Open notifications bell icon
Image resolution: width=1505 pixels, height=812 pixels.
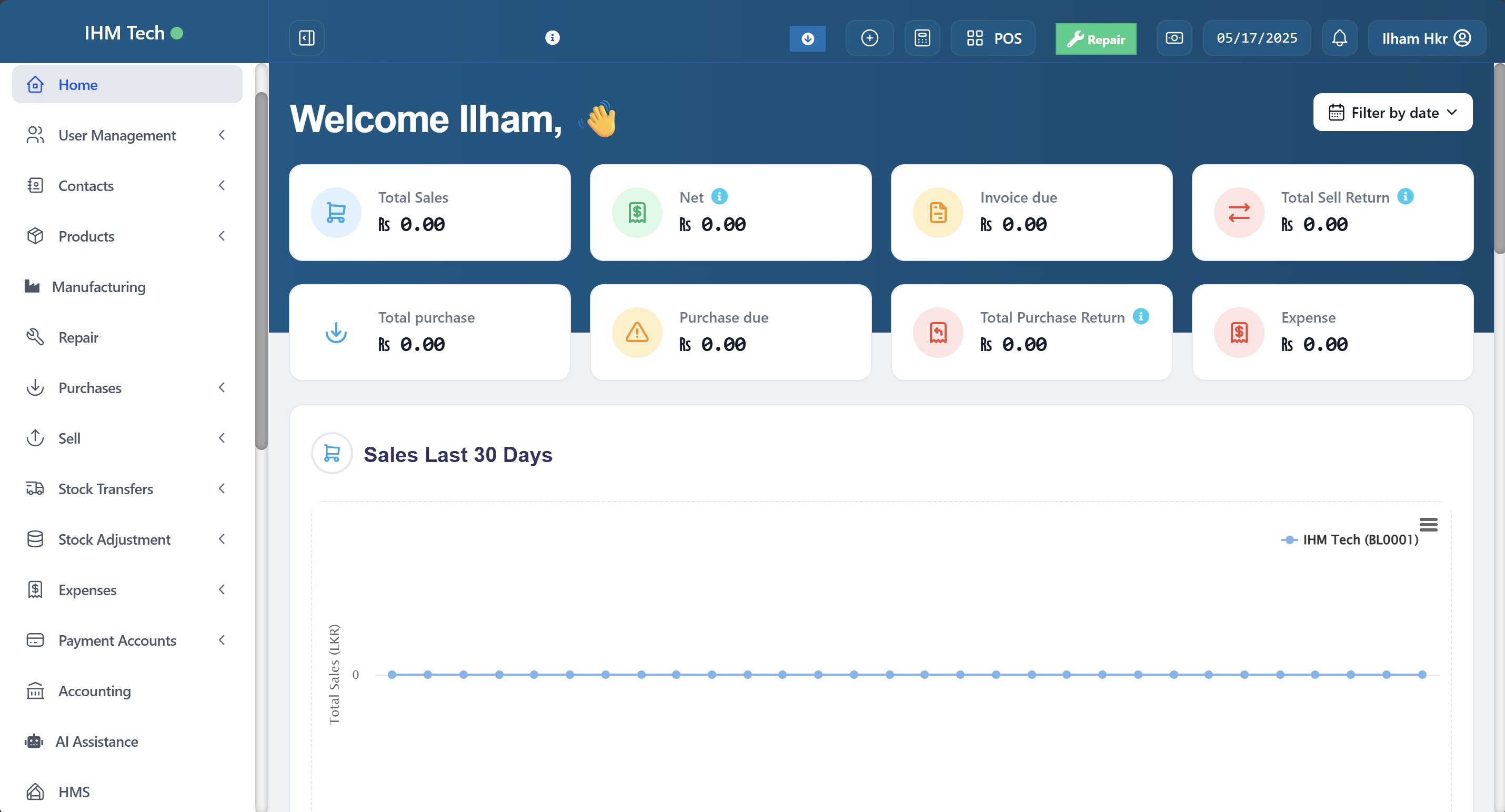1340,38
